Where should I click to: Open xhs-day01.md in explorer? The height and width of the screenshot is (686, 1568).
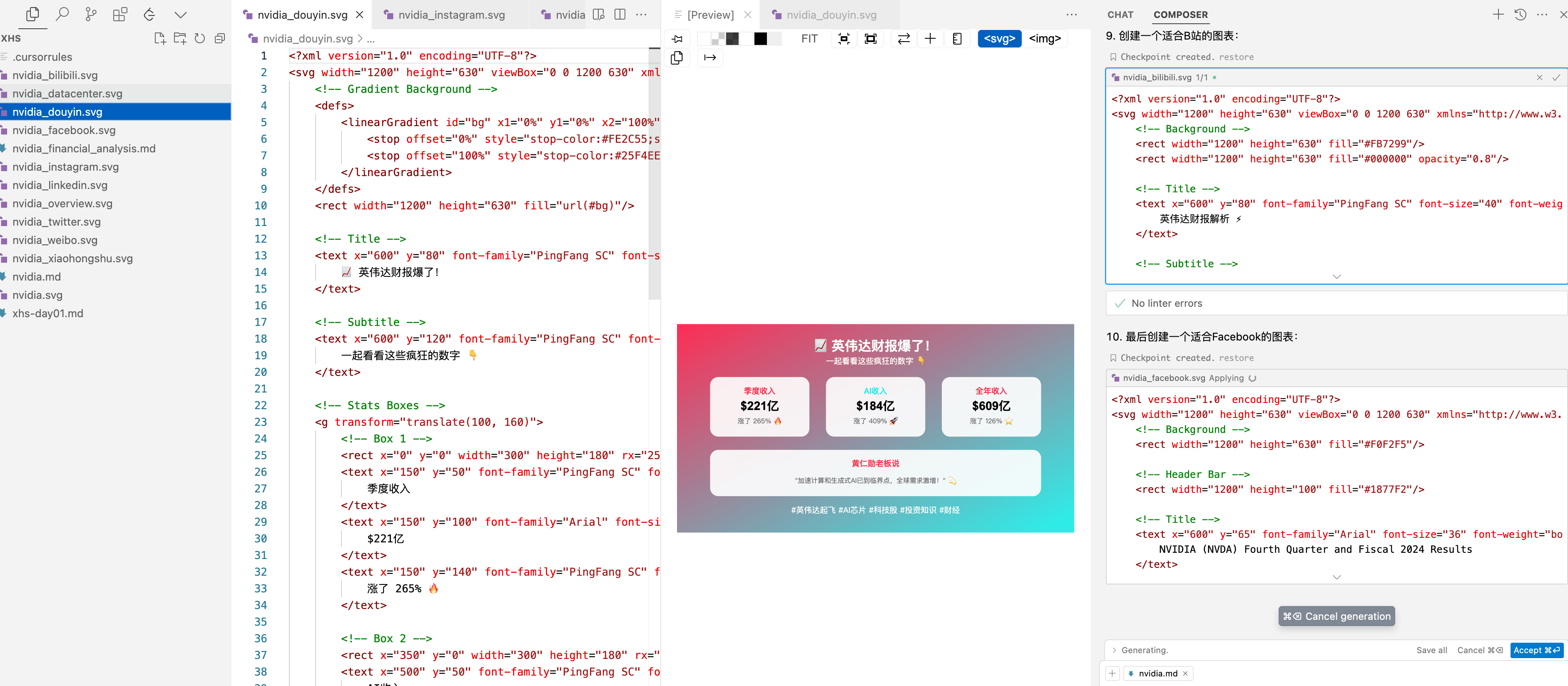tap(116, 313)
